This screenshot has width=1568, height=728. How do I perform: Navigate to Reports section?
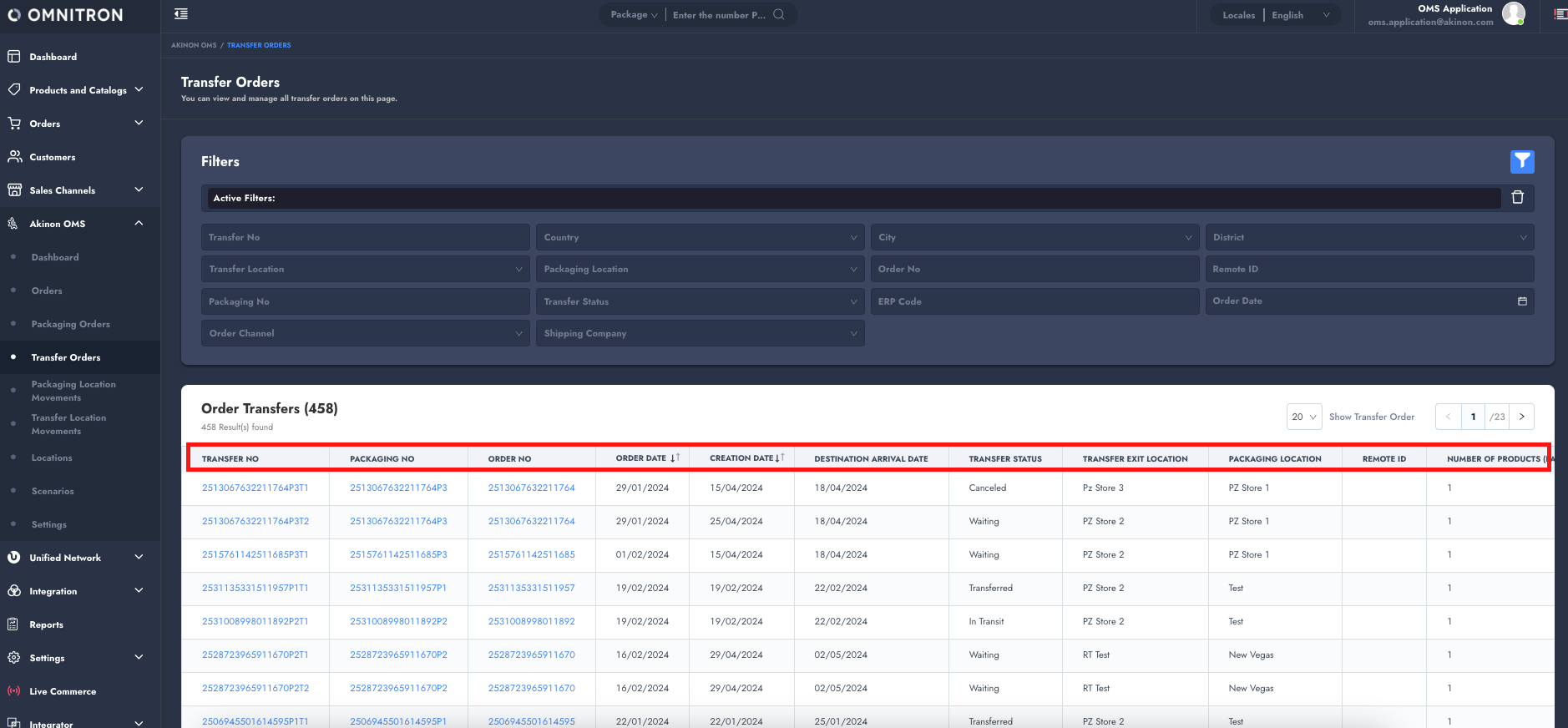point(47,624)
